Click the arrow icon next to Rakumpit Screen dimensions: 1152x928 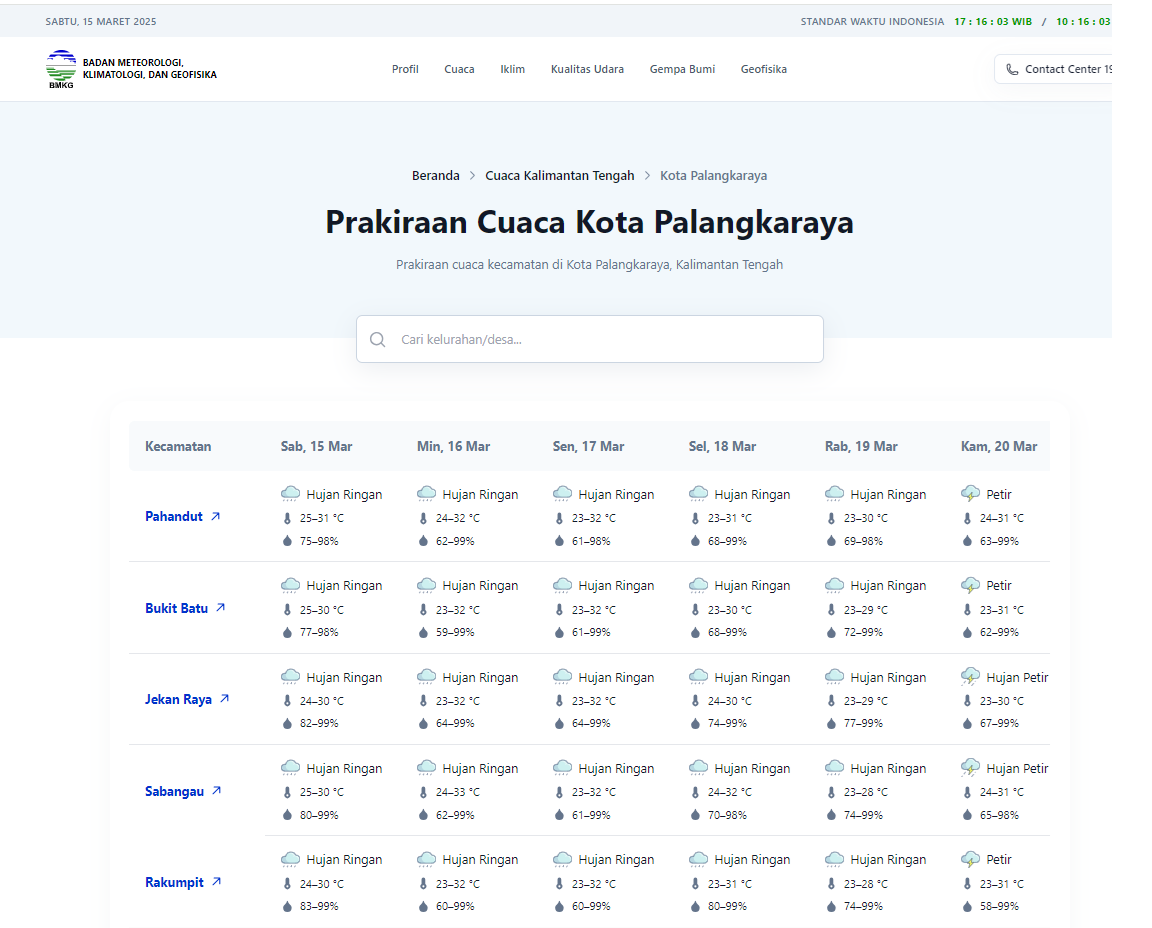(x=216, y=882)
